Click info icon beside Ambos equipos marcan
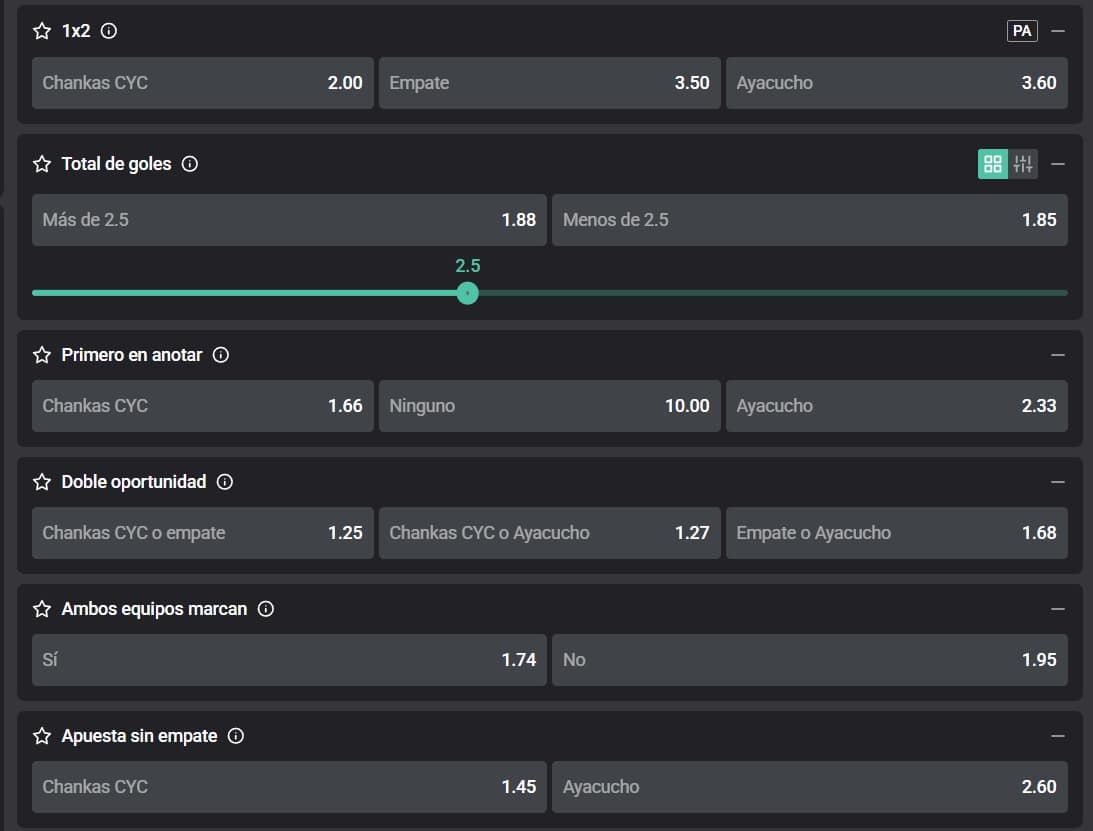Image resolution: width=1093 pixels, height=831 pixels. point(266,609)
